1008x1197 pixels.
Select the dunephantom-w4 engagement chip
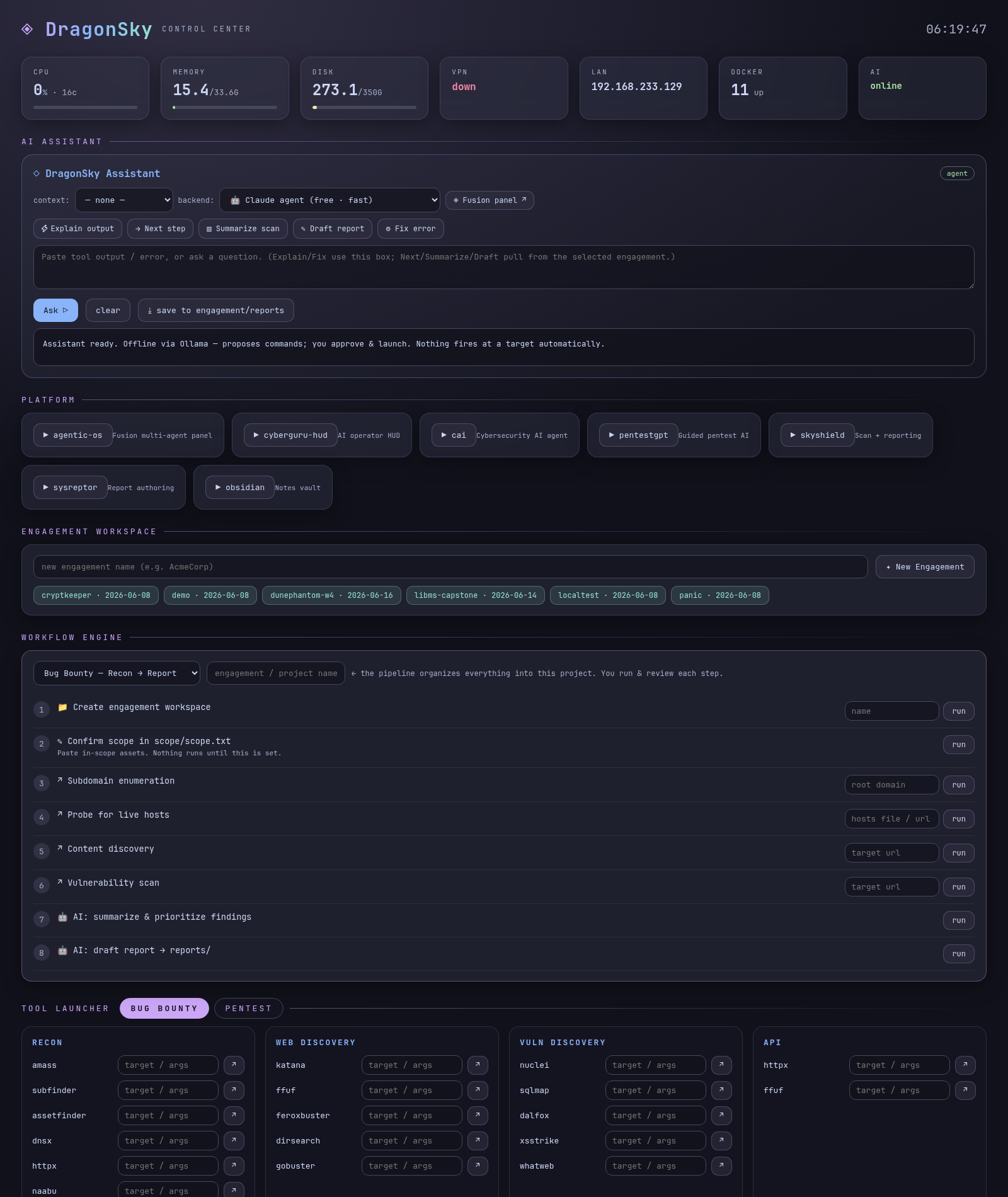point(331,595)
